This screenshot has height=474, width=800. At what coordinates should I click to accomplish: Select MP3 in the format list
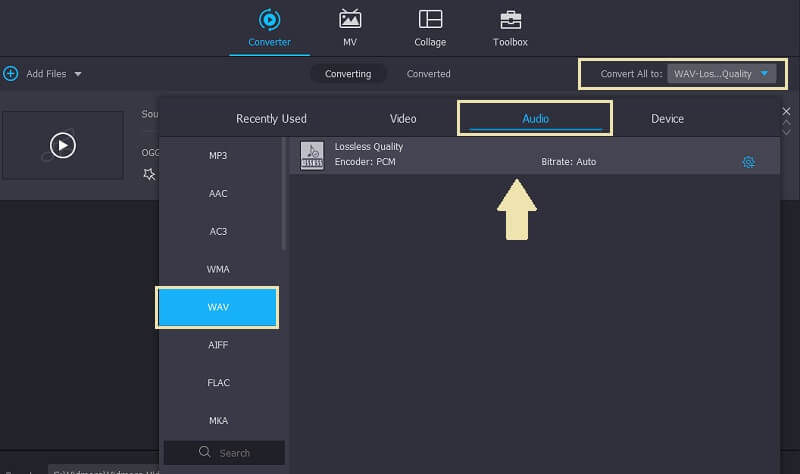pos(218,155)
